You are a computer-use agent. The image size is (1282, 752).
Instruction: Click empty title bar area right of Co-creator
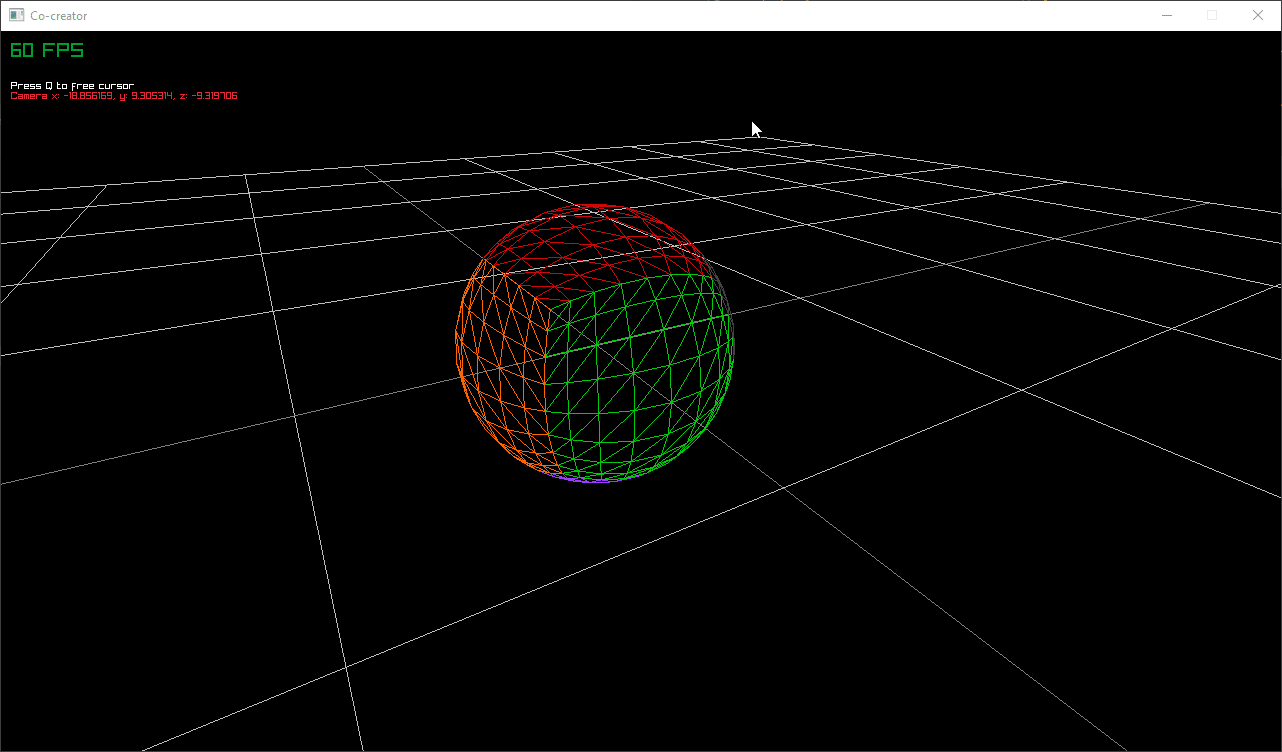(x=600, y=15)
